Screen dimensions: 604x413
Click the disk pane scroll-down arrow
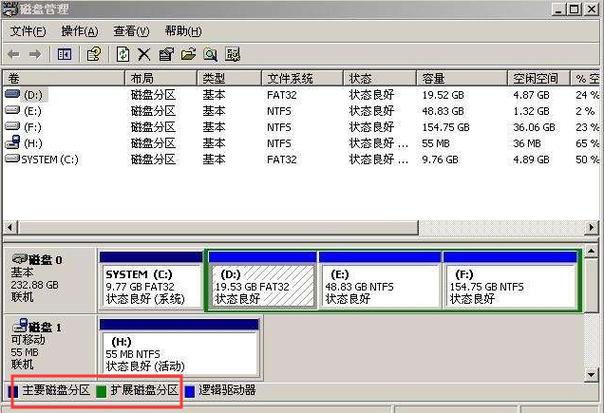(x=591, y=374)
